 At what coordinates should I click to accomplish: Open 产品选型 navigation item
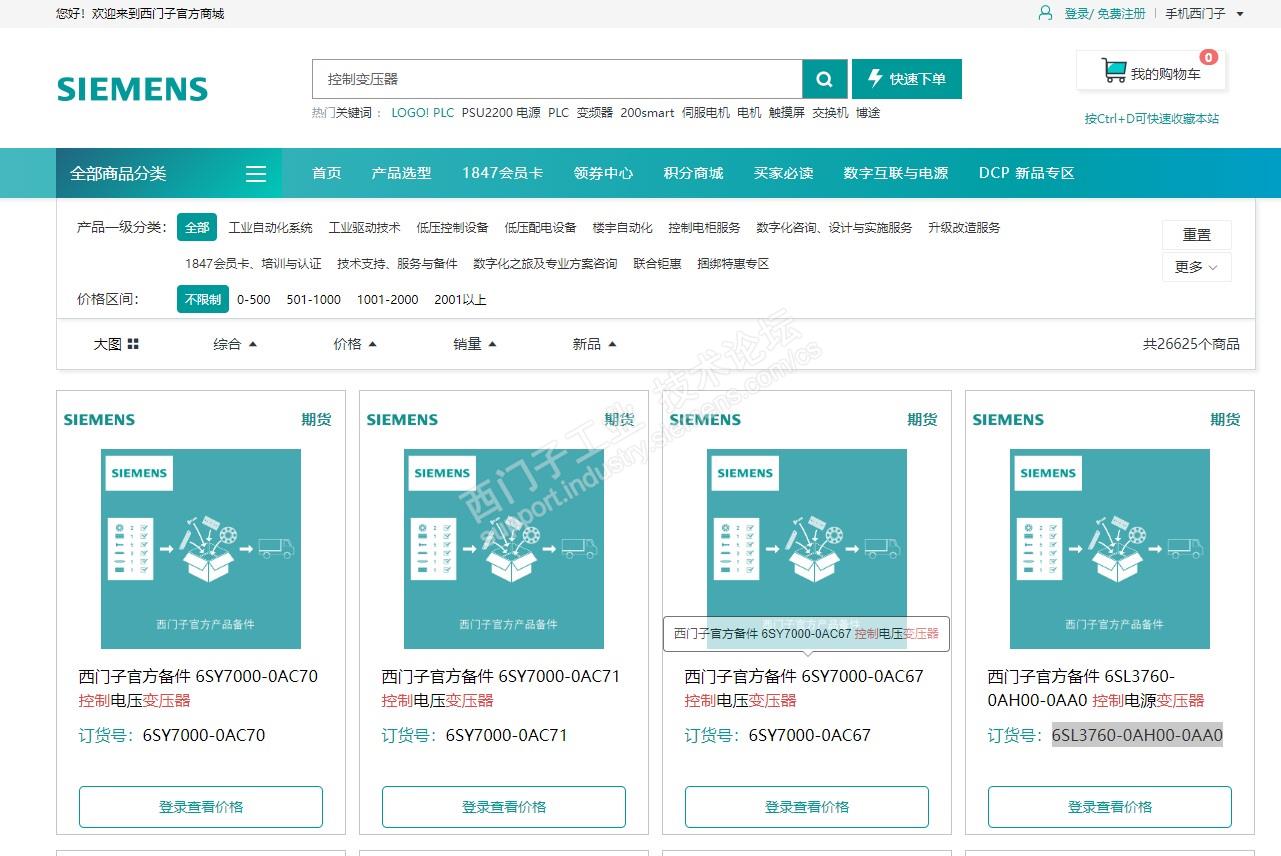click(402, 173)
